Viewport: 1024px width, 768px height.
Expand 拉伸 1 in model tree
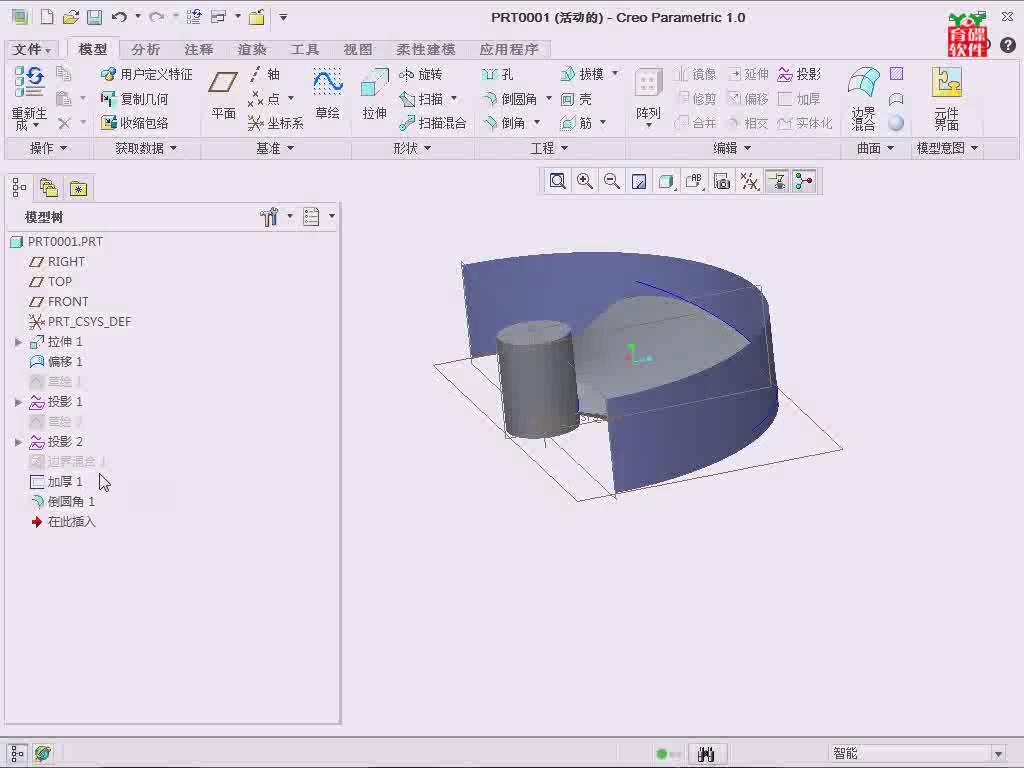tap(18, 342)
